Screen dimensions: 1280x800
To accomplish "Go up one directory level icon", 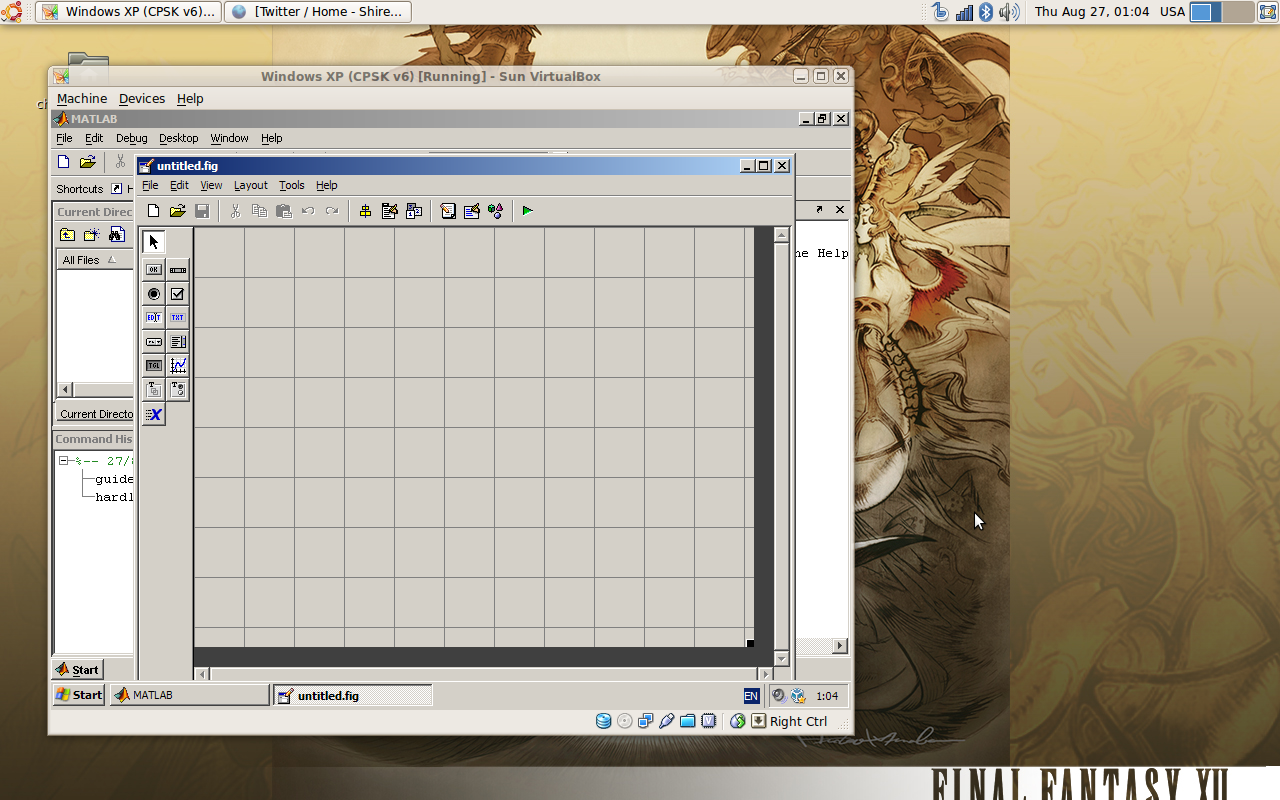I will pos(67,235).
